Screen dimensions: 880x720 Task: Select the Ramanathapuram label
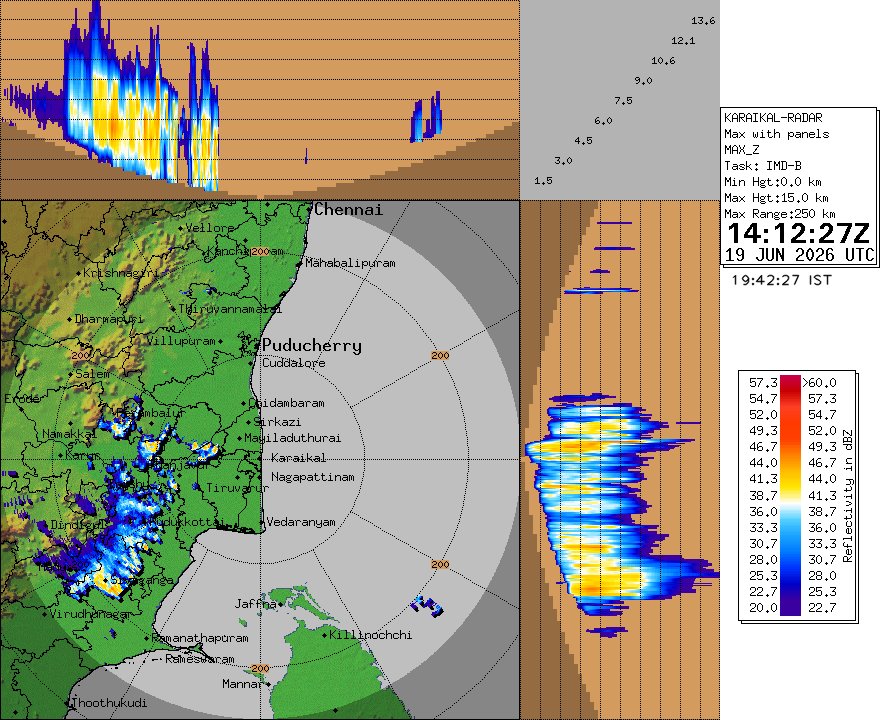[x=200, y=638]
